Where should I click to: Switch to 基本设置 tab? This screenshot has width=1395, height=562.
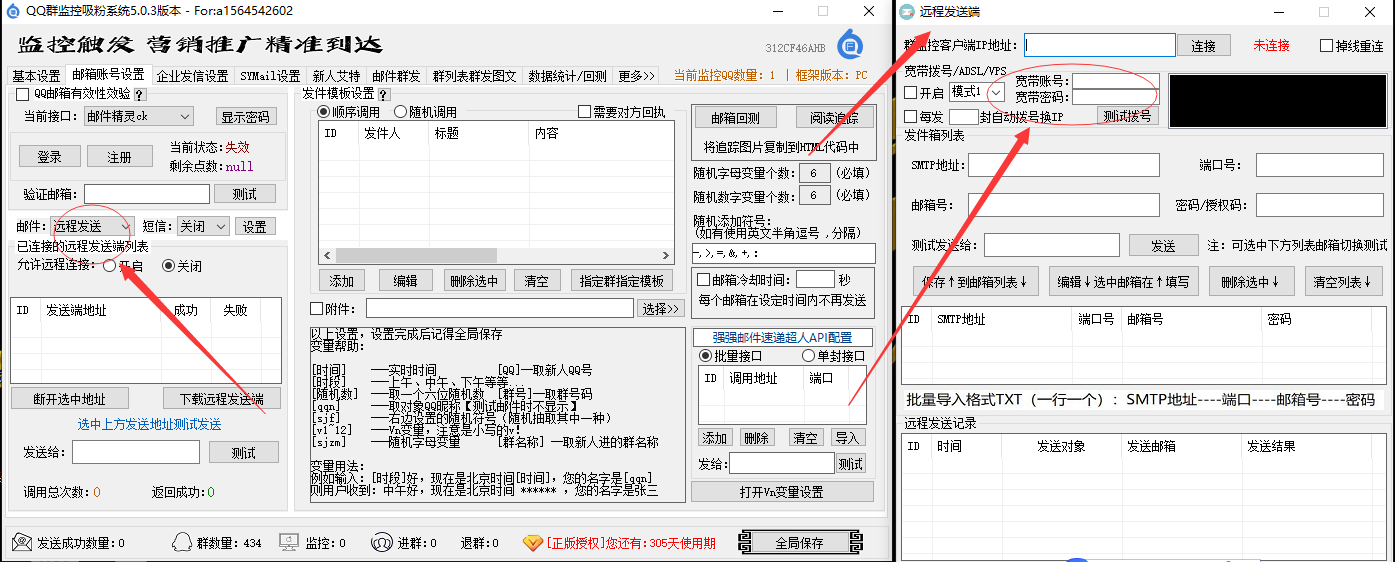pos(36,76)
